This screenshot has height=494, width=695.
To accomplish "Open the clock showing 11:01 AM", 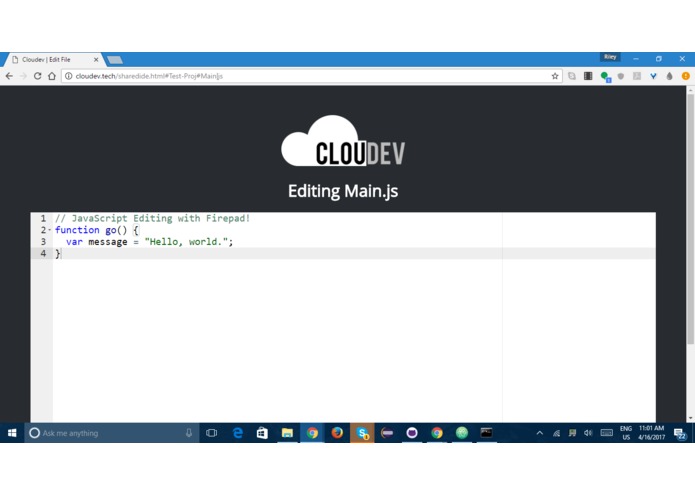I will click(652, 433).
